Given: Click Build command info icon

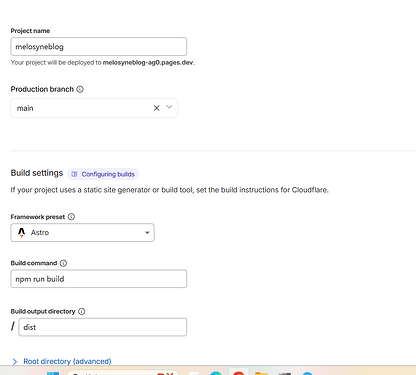Looking at the screenshot, I should (x=63, y=263).
